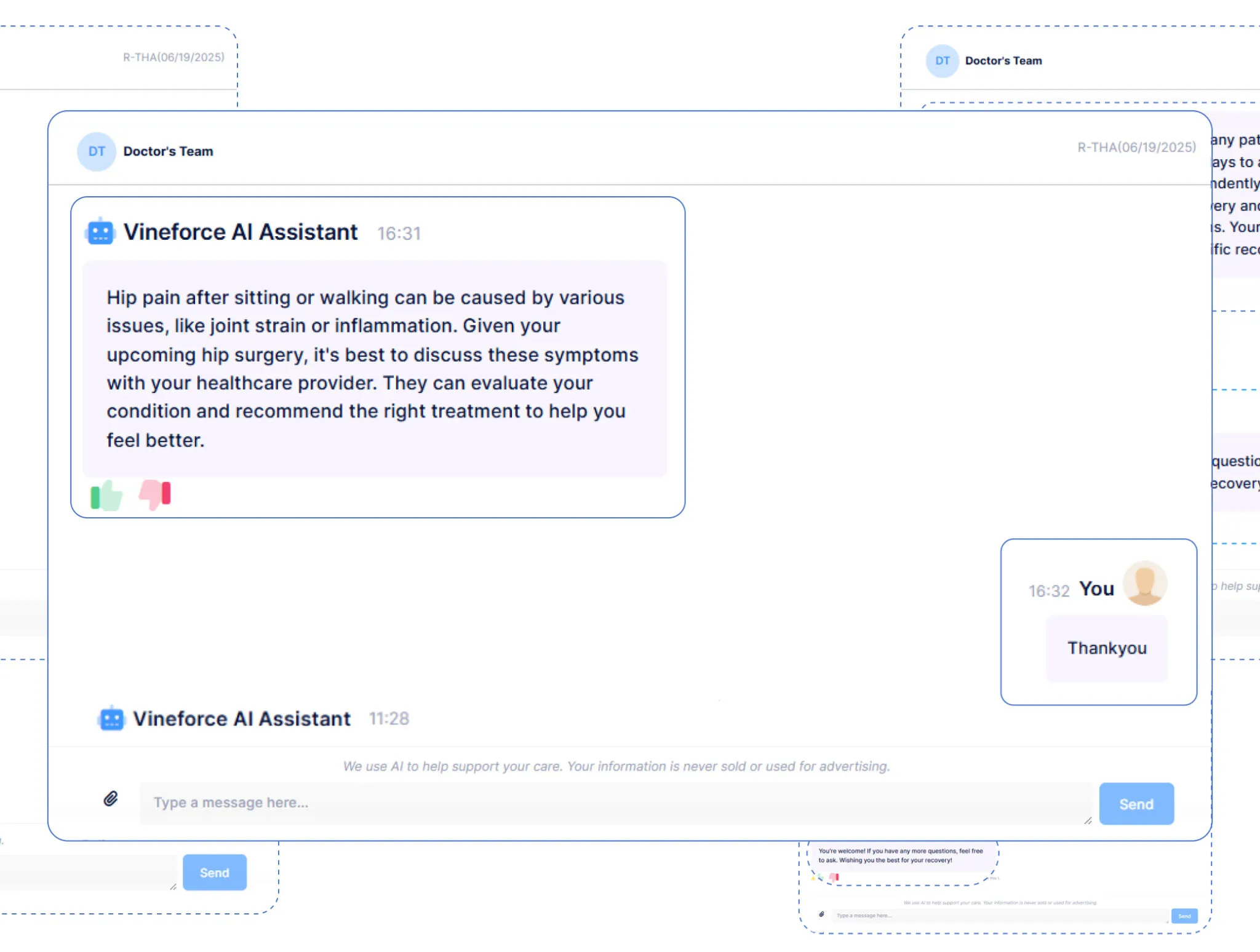Click 'You're welcome!' message in bottom-right window
The image size is (1260, 952).
tap(901, 855)
